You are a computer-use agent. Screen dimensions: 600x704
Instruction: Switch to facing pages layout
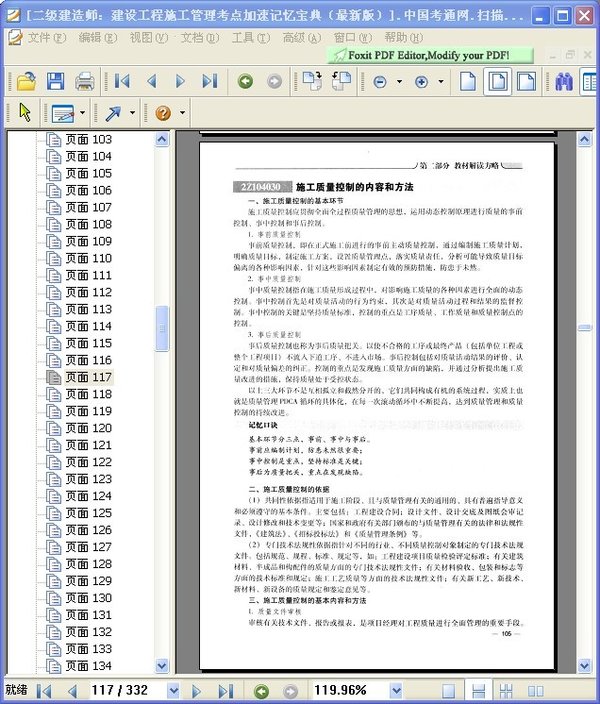click(535, 691)
